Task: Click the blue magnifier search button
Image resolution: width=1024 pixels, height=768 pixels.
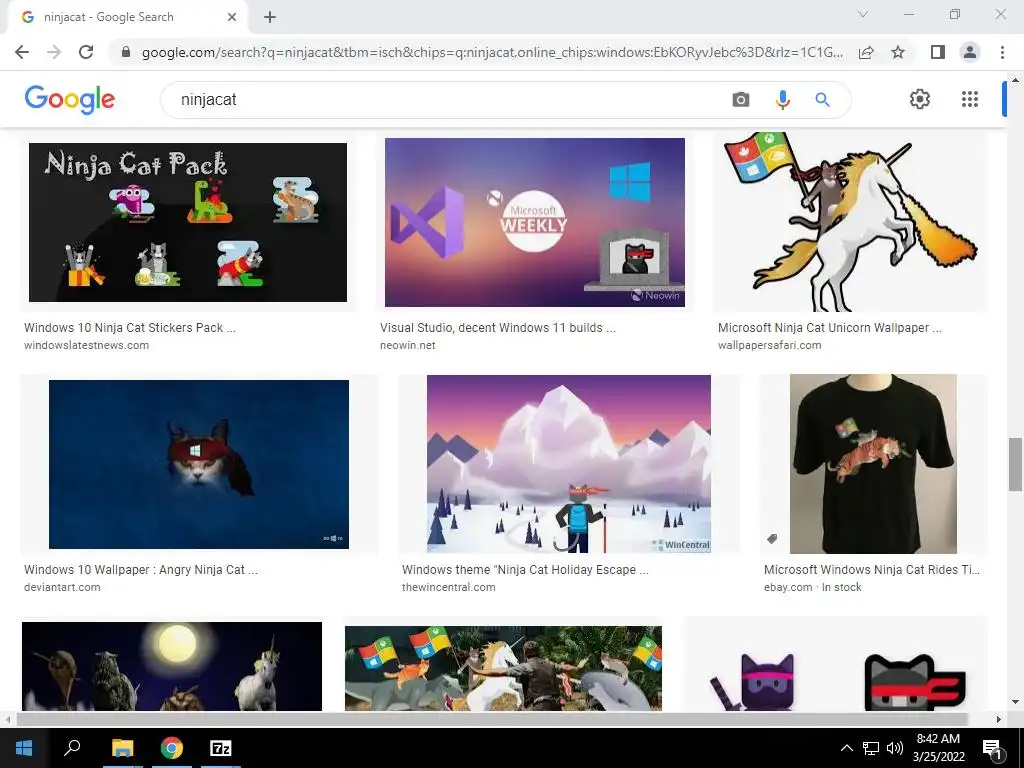Action: click(822, 100)
